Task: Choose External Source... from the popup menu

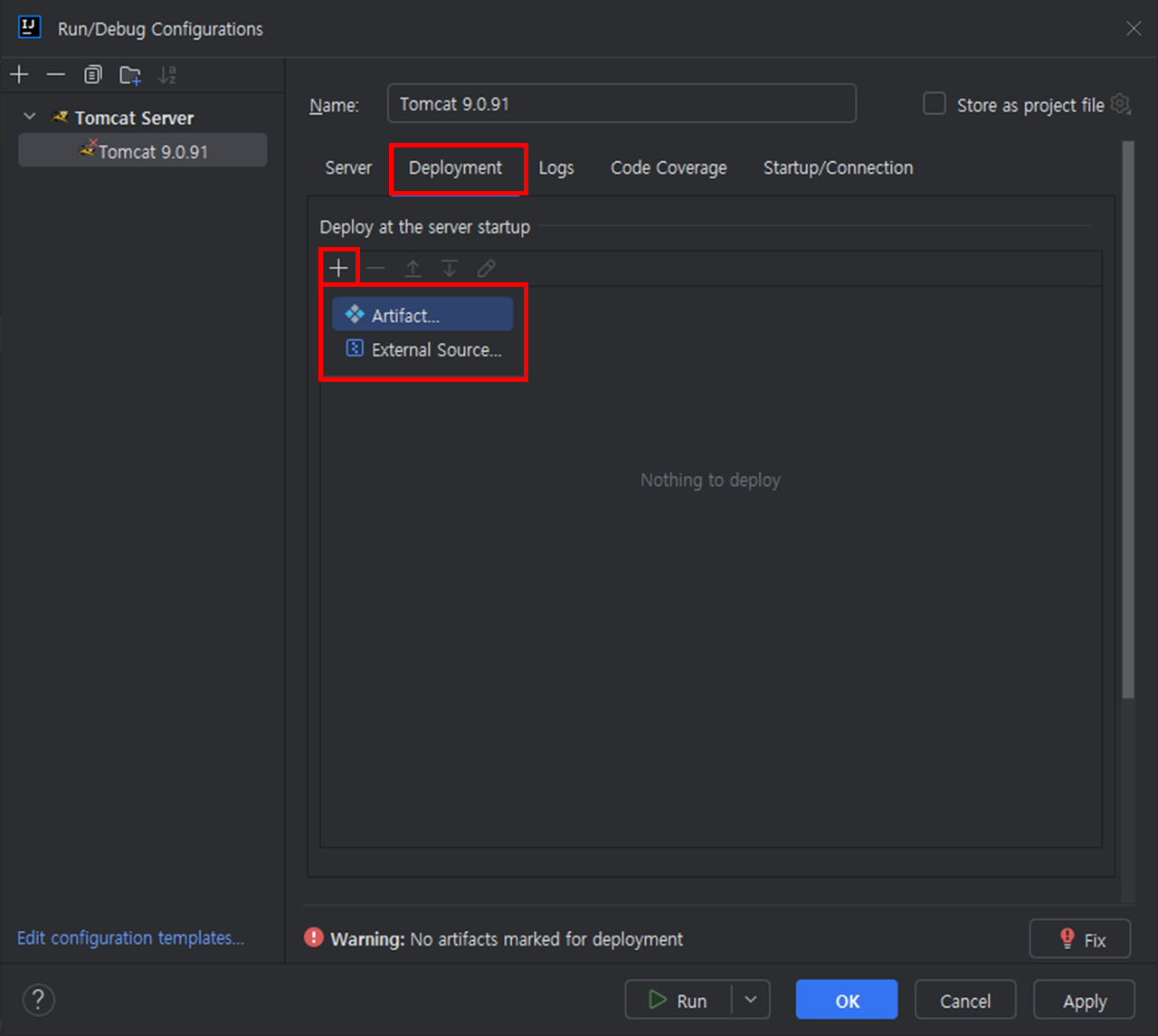Action: (x=422, y=349)
